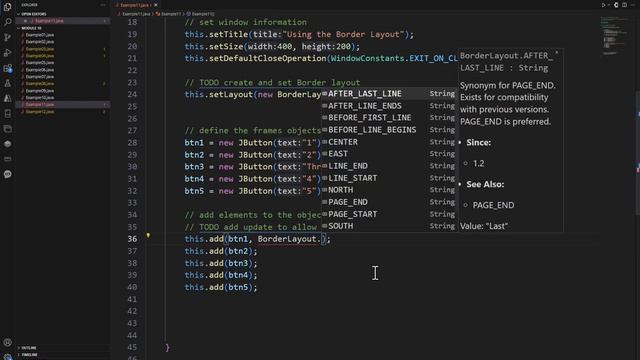Choose LINE_END from autocomplete list
This screenshot has width=640, height=360.
point(389,166)
